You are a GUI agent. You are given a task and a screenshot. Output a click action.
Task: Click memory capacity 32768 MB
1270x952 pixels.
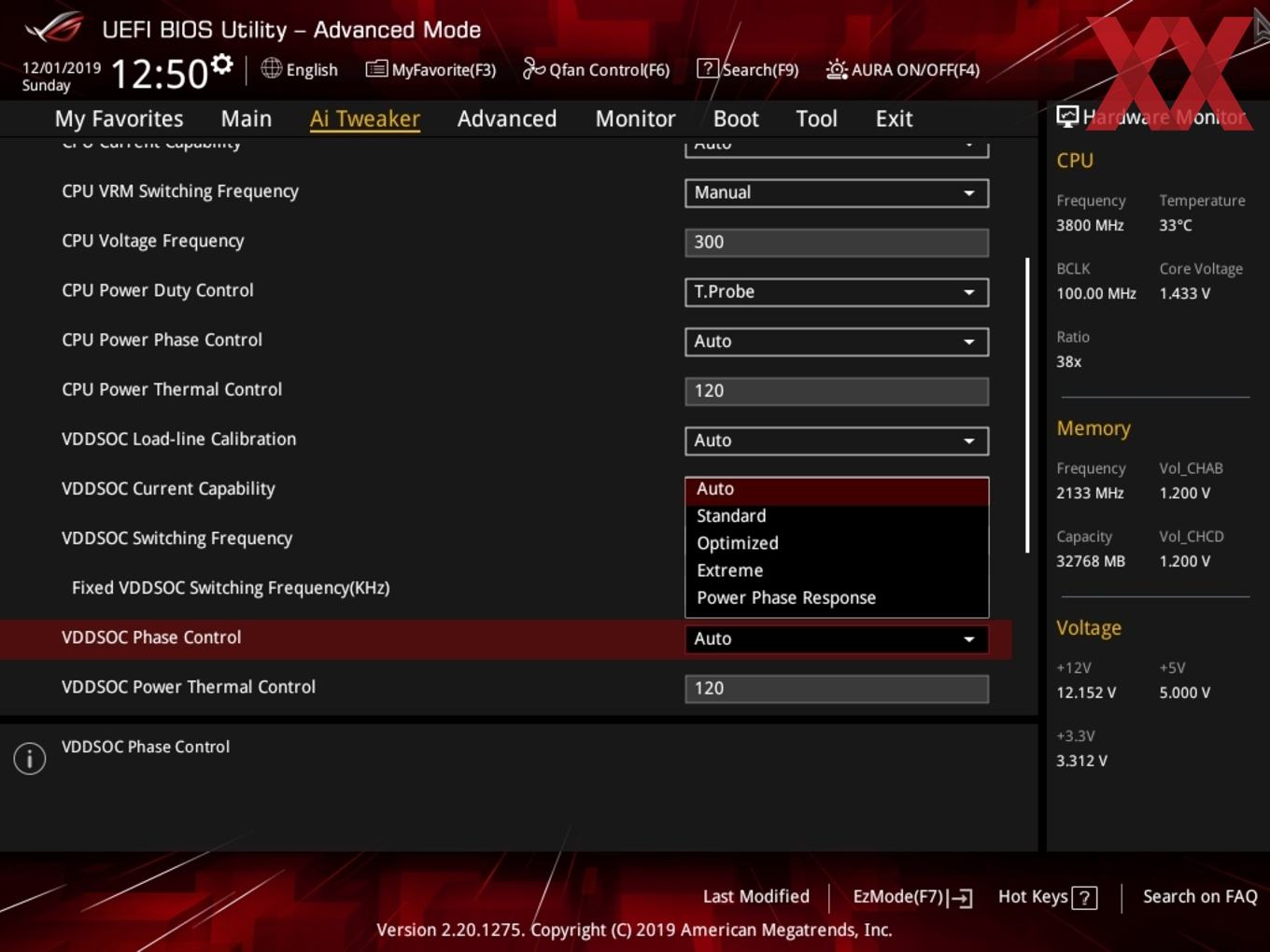1091,561
